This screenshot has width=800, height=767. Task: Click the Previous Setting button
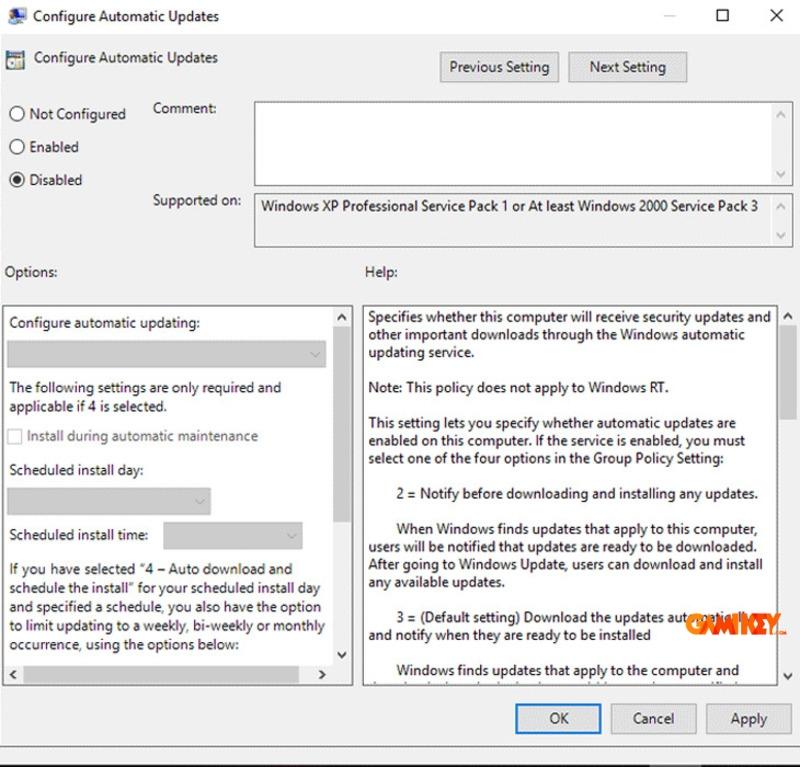(499, 67)
